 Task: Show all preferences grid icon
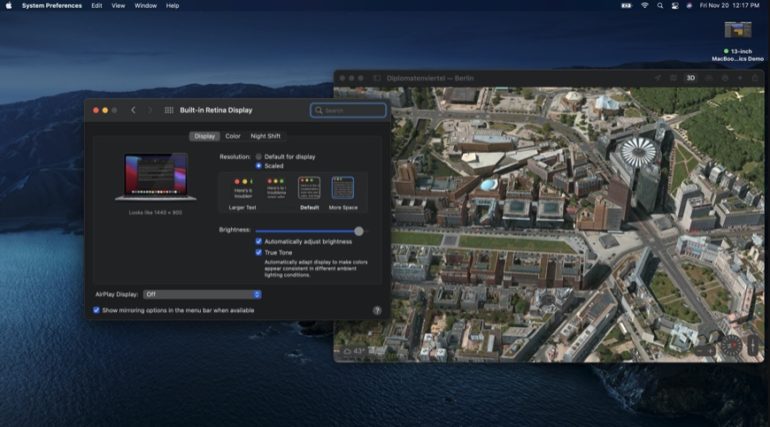(x=168, y=110)
